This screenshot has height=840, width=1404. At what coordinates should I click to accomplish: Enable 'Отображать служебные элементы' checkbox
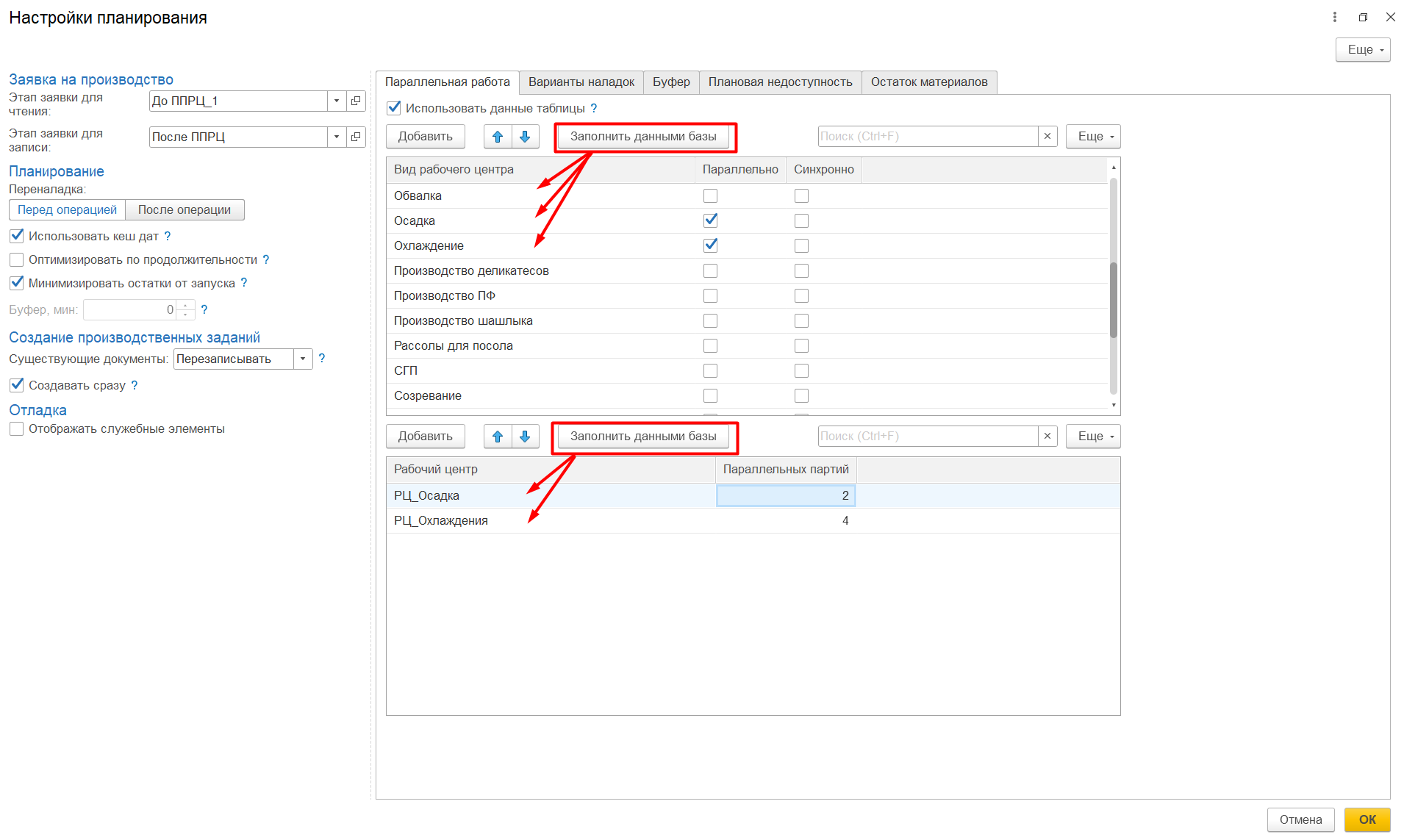click(17, 429)
